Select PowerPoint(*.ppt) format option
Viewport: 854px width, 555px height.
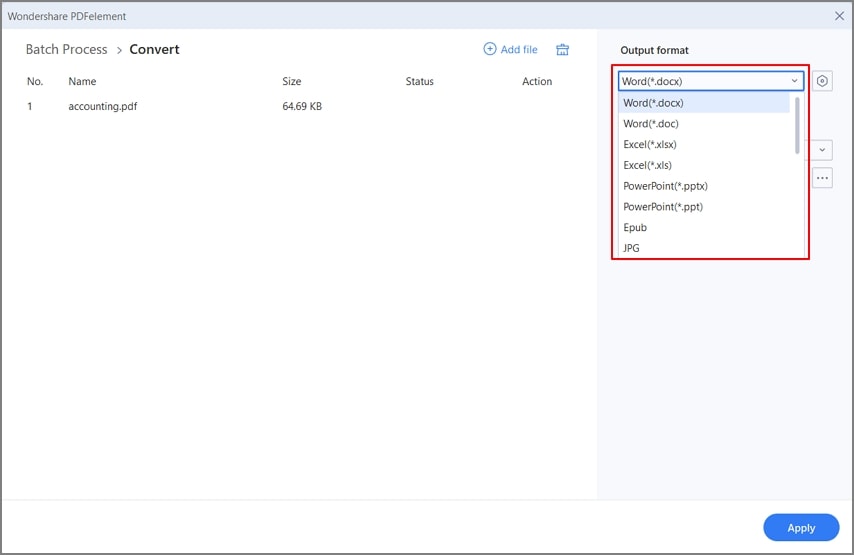coord(704,206)
